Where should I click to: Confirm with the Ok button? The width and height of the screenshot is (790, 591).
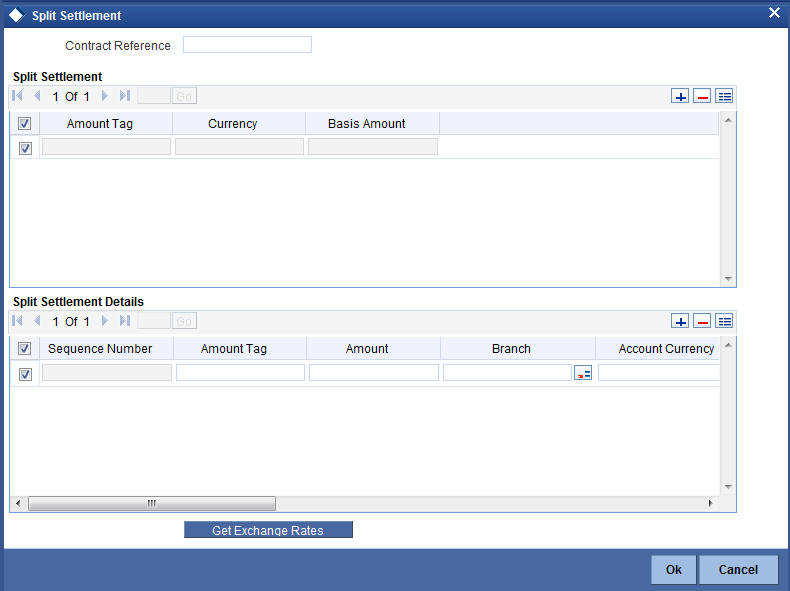[673, 569]
